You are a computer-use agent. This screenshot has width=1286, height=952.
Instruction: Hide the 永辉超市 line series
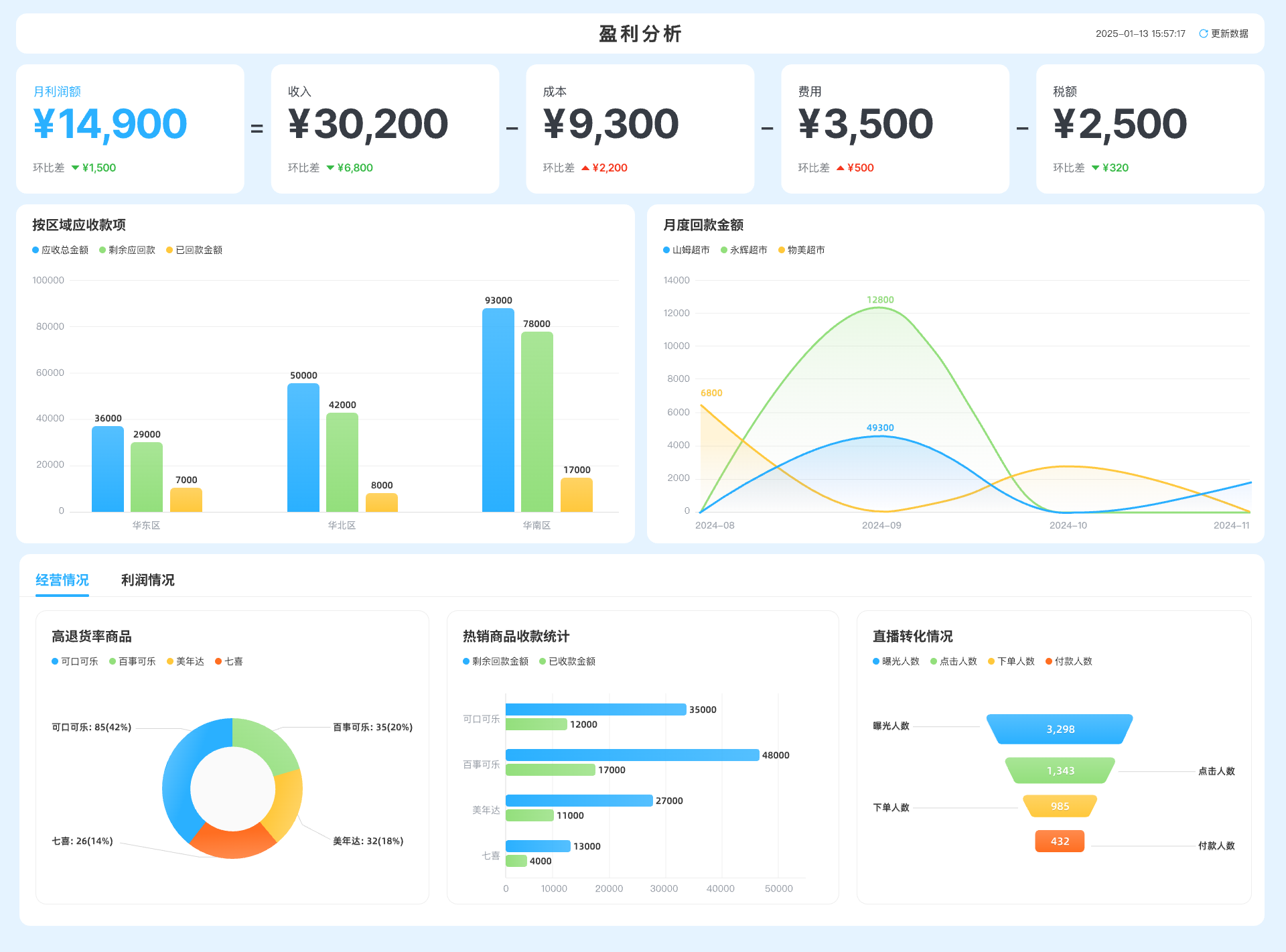pos(743,250)
